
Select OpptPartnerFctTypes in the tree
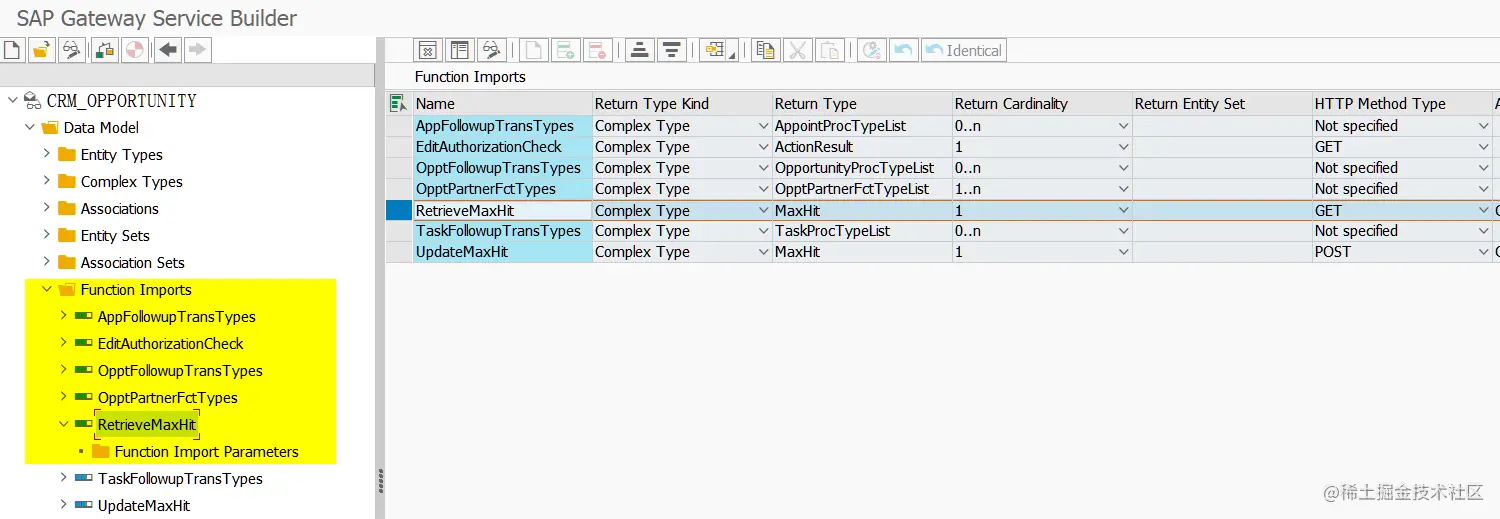(x=168, y=398)
